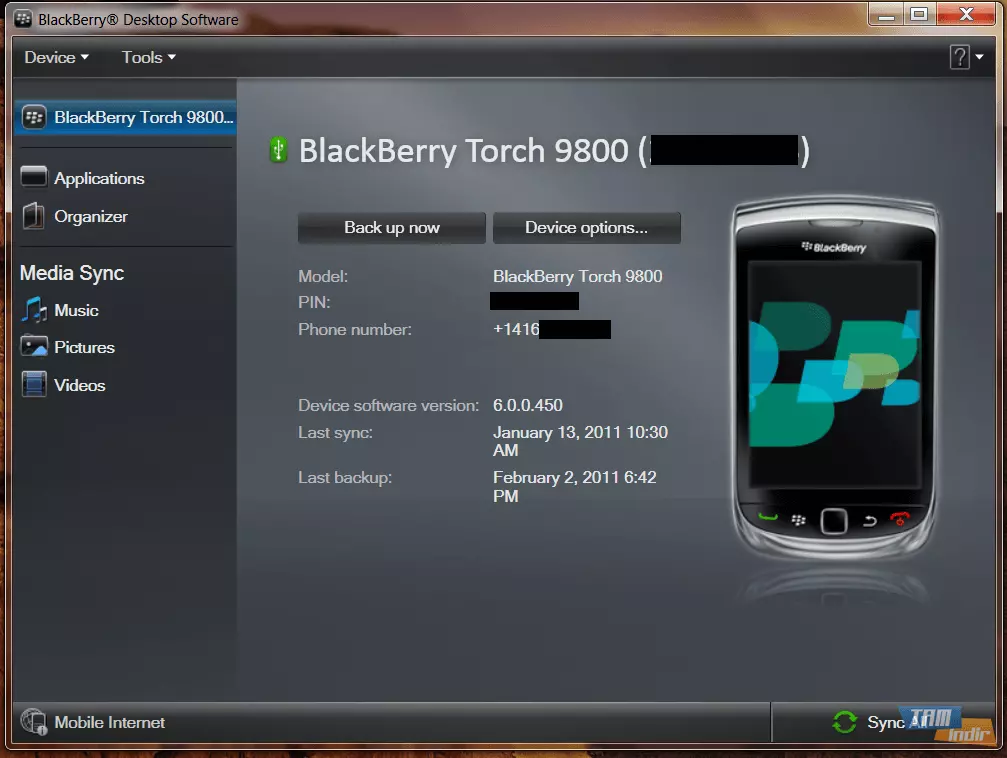Click the app icon in the title bar

(x=23, y=19)
